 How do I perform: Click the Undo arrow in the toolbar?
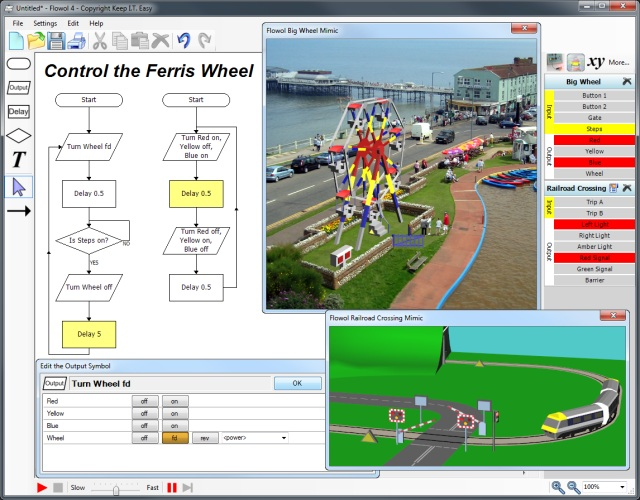[x=183, y=41]
